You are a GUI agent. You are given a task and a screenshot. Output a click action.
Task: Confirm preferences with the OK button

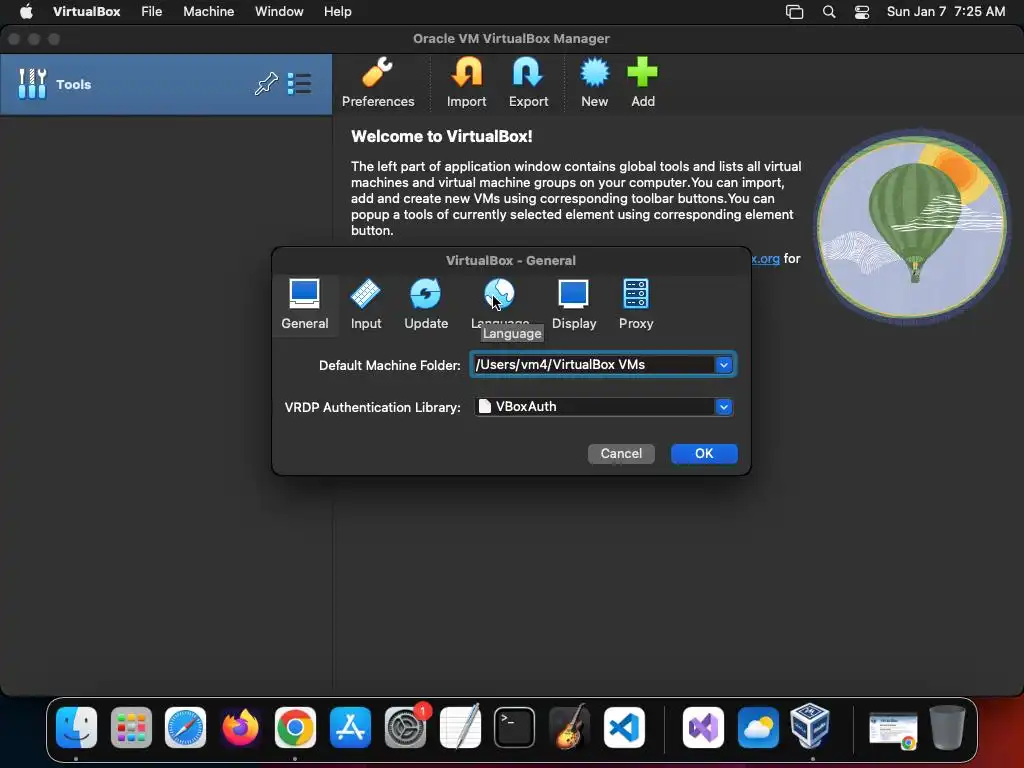pyautogui.click(x=704, y=454)
